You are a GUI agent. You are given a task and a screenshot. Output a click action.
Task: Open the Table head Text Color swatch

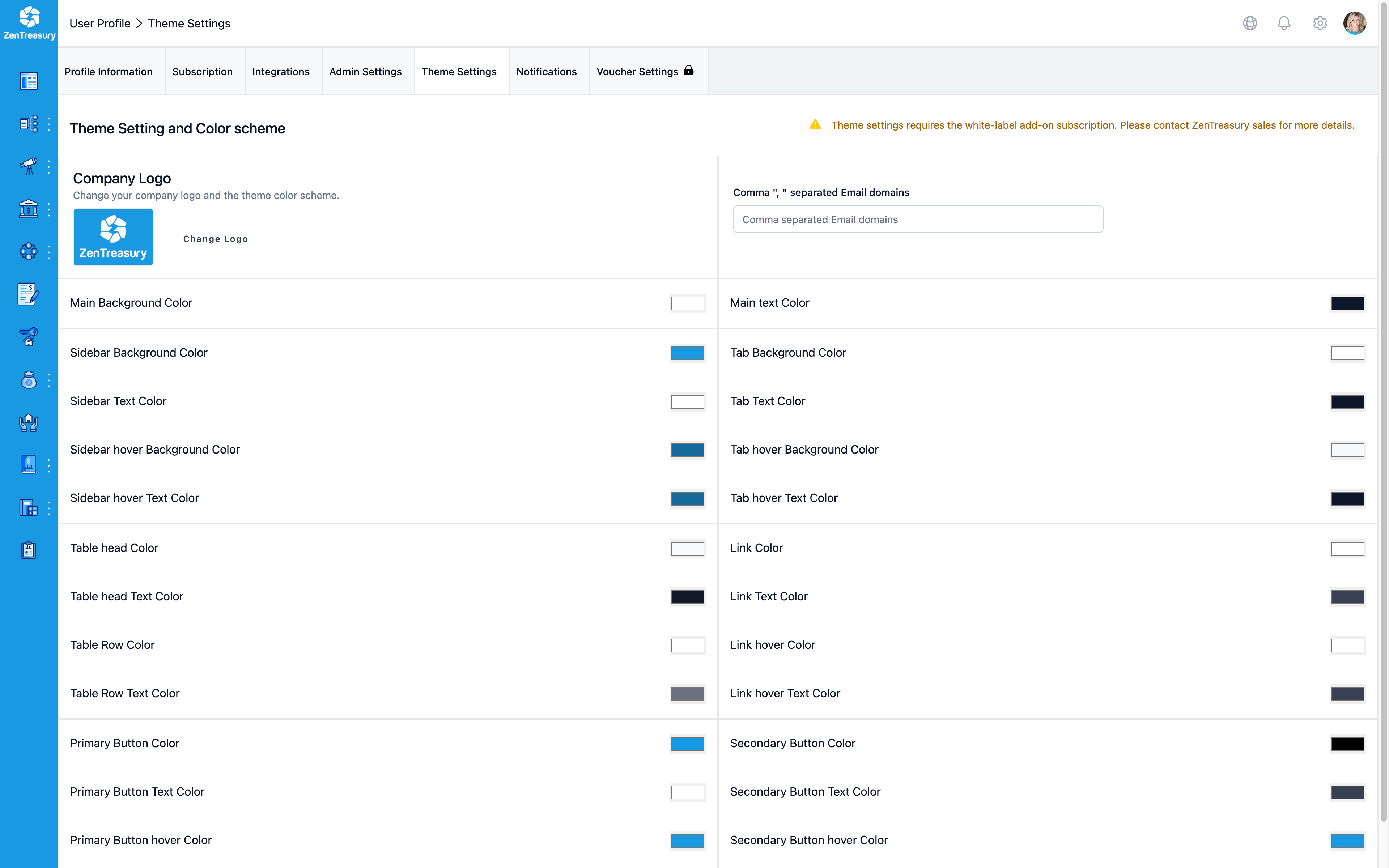687,597
